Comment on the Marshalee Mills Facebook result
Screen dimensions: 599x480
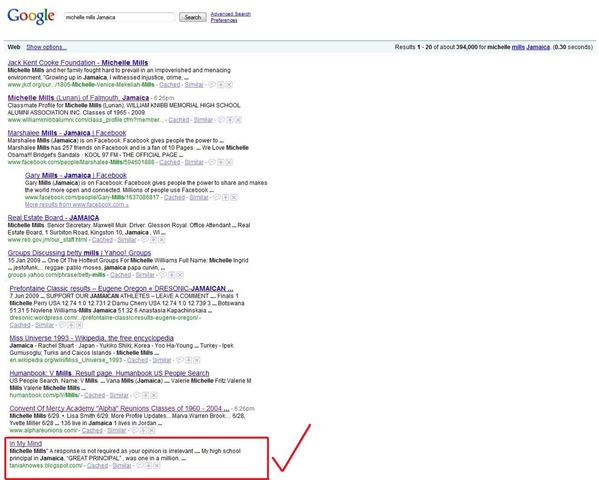[212, 162]
